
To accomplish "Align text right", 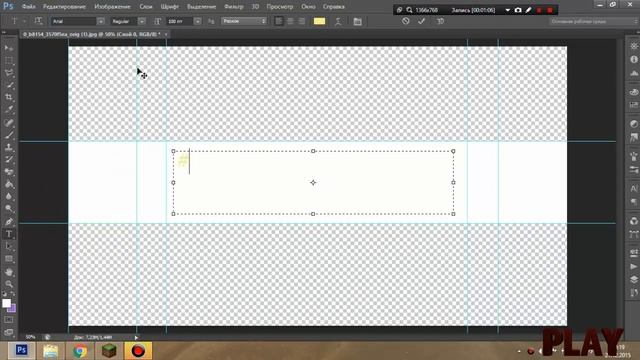I will (x=302, y=21).
